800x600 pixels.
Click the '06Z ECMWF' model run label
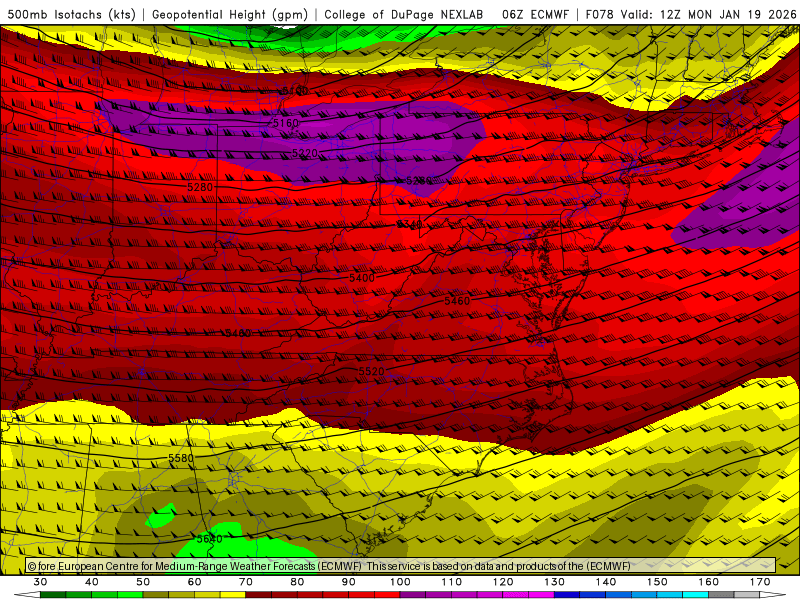point(535,14)
